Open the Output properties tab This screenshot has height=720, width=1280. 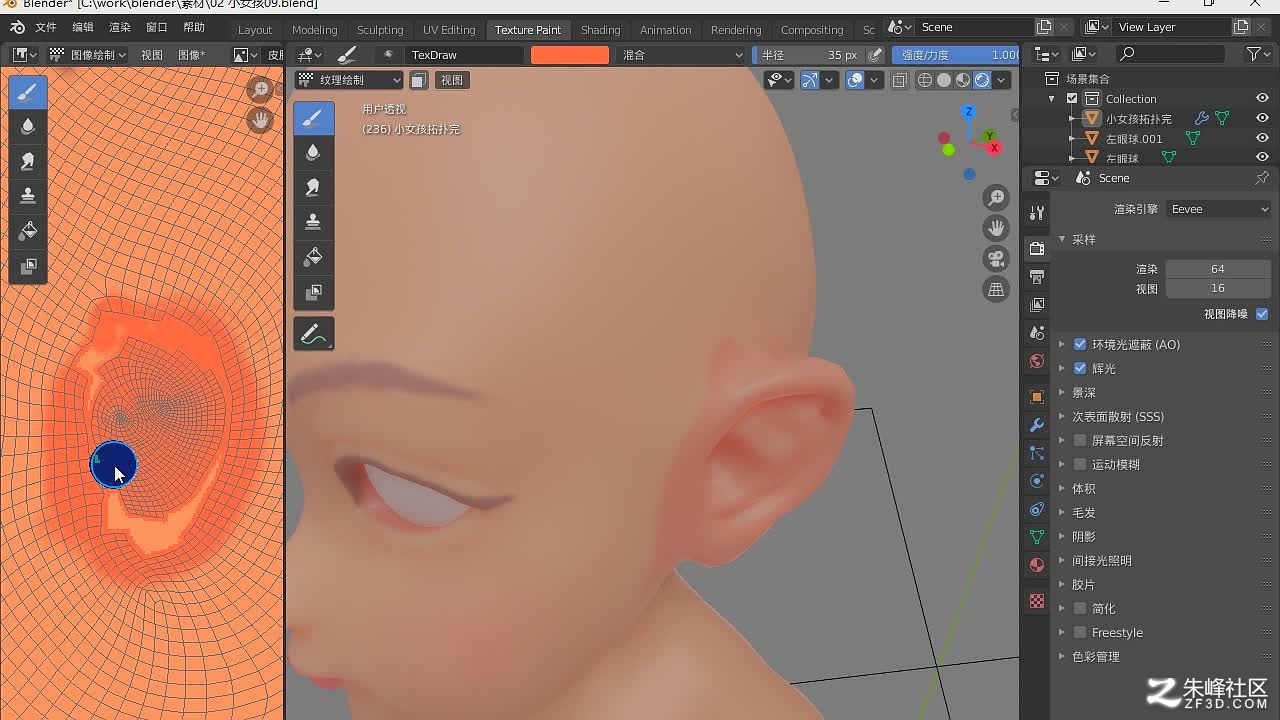point(1037,276)
